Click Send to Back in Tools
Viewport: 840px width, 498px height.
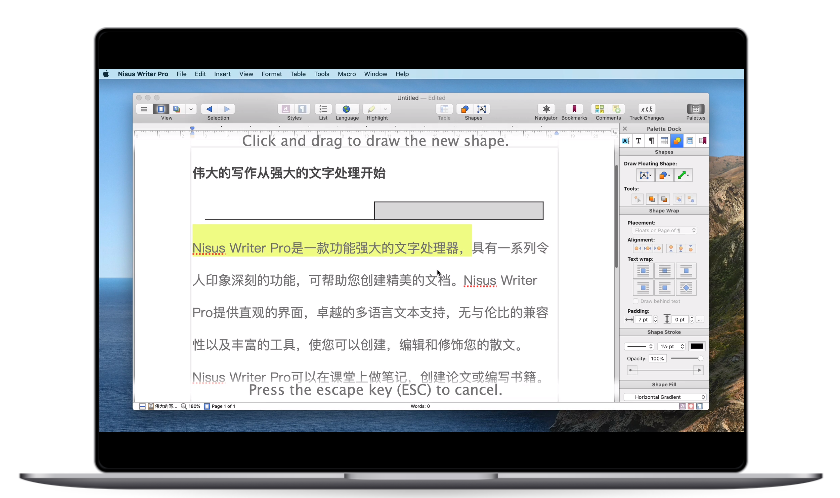pos(664,199)
